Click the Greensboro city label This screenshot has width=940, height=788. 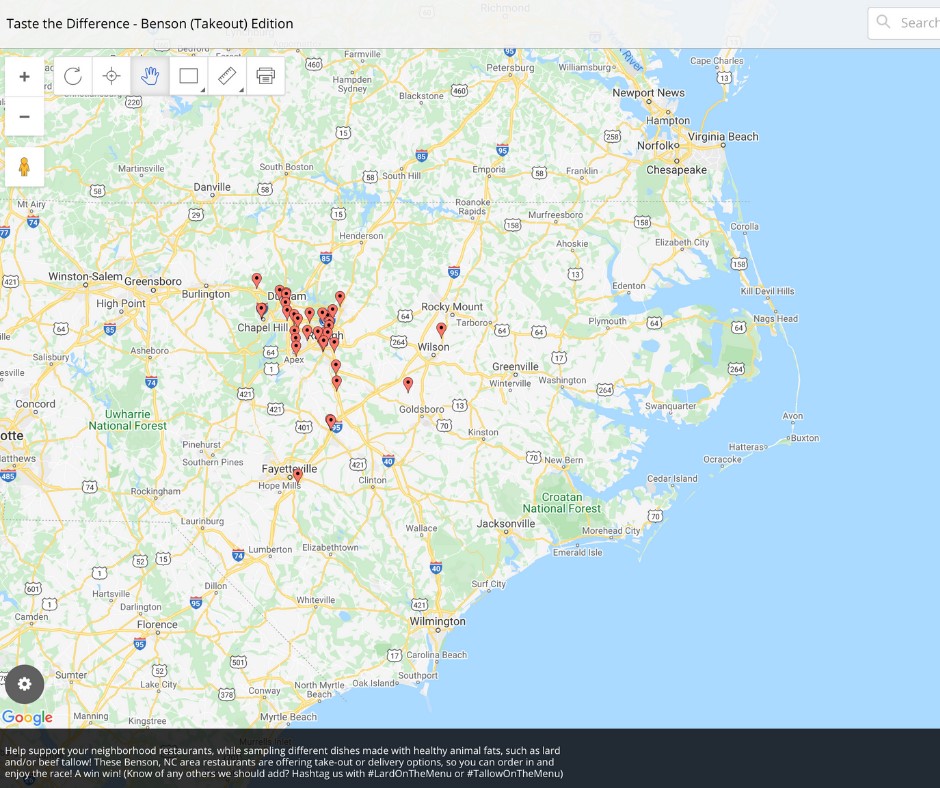[153, 281]
